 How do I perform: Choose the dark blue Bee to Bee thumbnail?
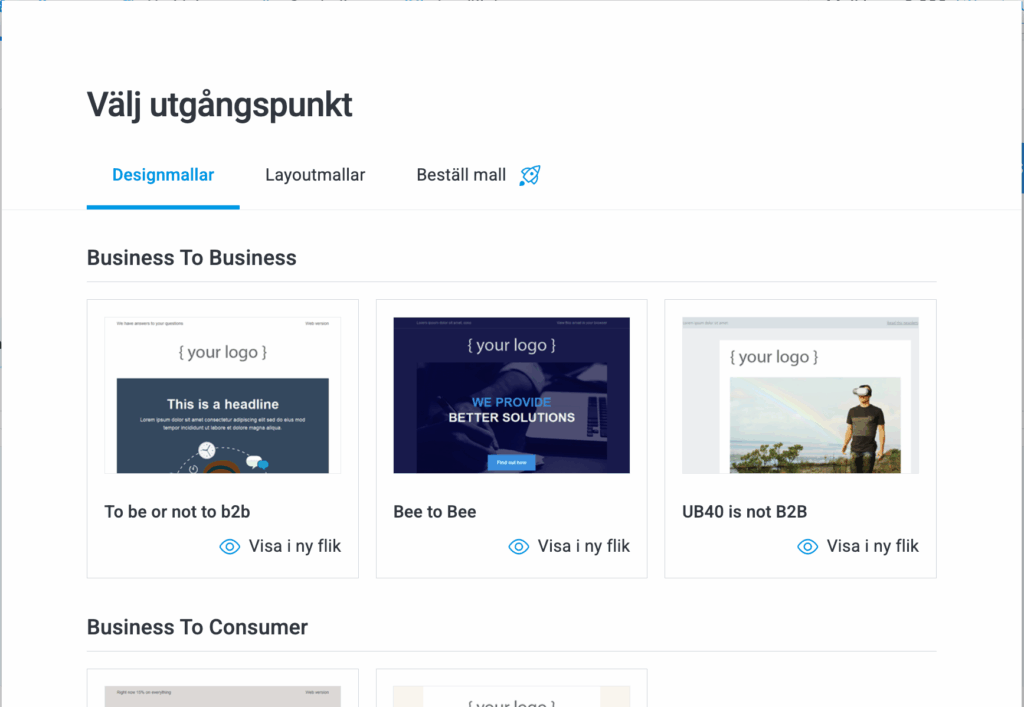point(511,395)
